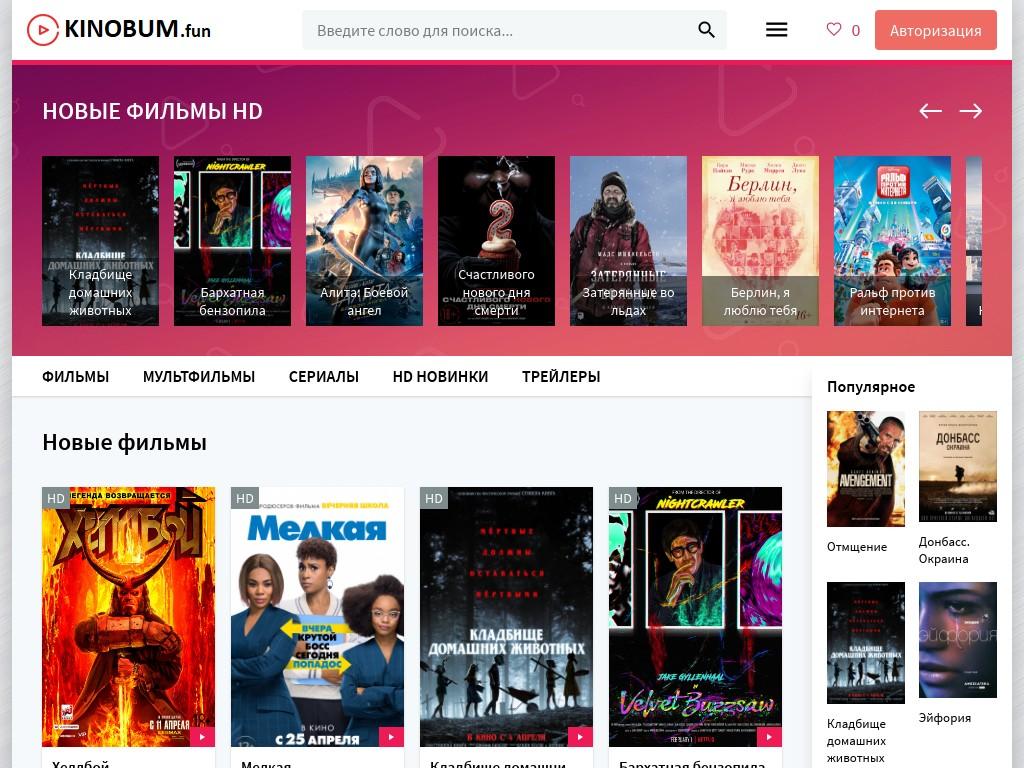Open the СЕРИАЛЫ tab
This screenshot has width=1024, height=768.
(323, 377)
